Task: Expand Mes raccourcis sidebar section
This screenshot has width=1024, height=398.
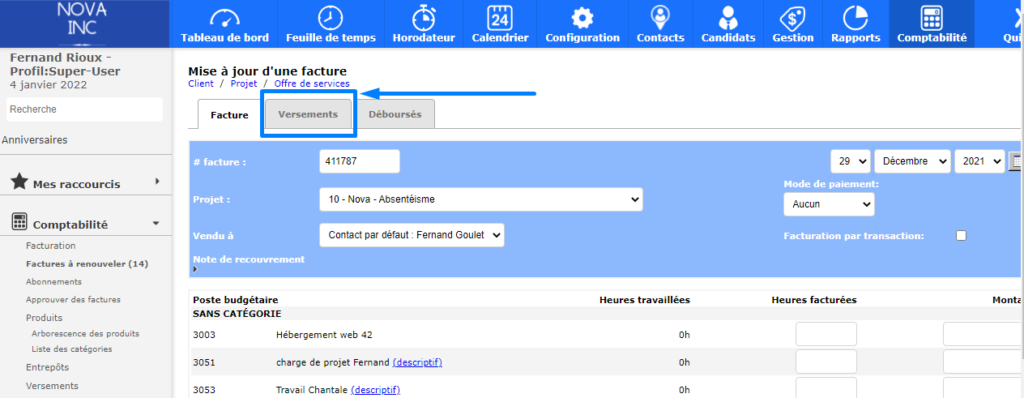Action: point(157,181)
